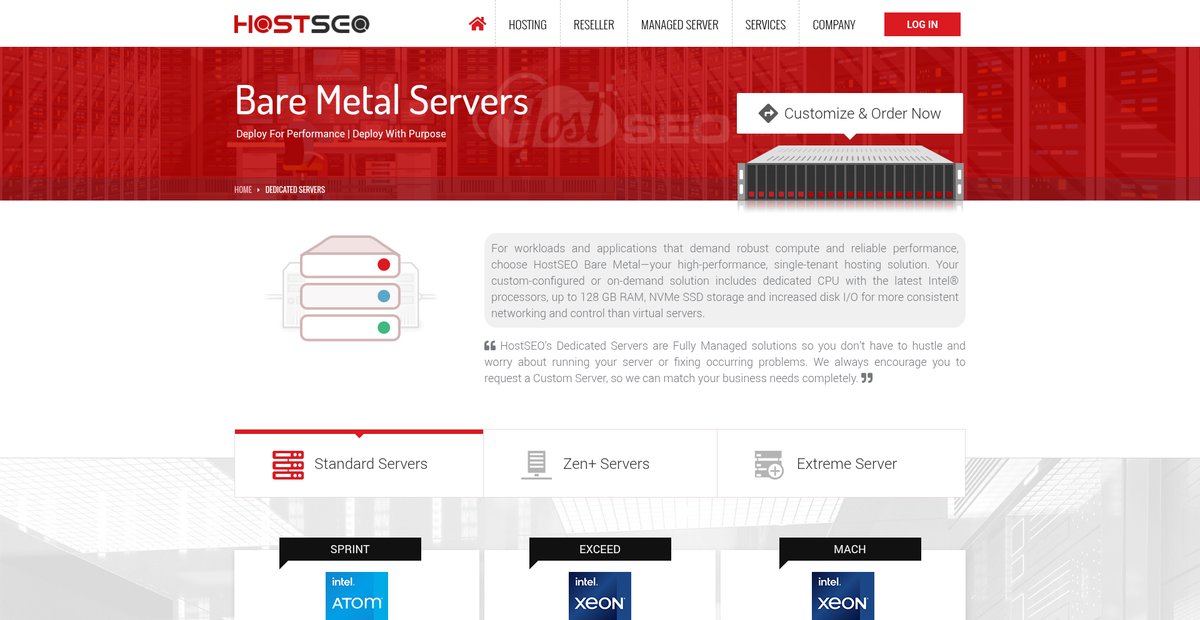Switch to the Extreme Server tab
This screenshot has width=1200, height=620.
(841, 464)
